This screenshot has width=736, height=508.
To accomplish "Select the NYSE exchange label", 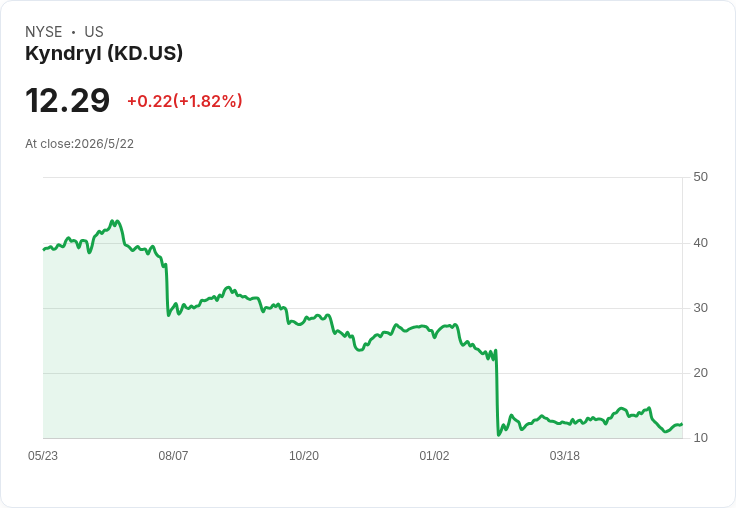I will (x=44, y=32).
